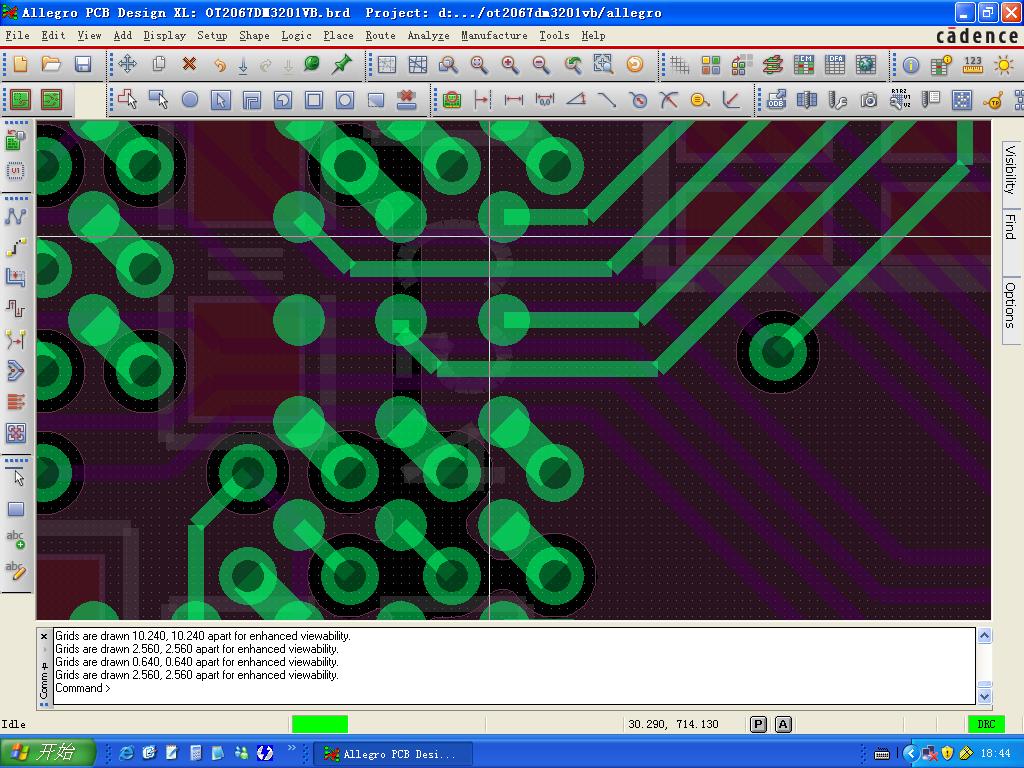Click the Edit Text abc pencil icon
The height and width of the screenshot is (768, 1024).
pyautogui.click(x=16, y=569)
